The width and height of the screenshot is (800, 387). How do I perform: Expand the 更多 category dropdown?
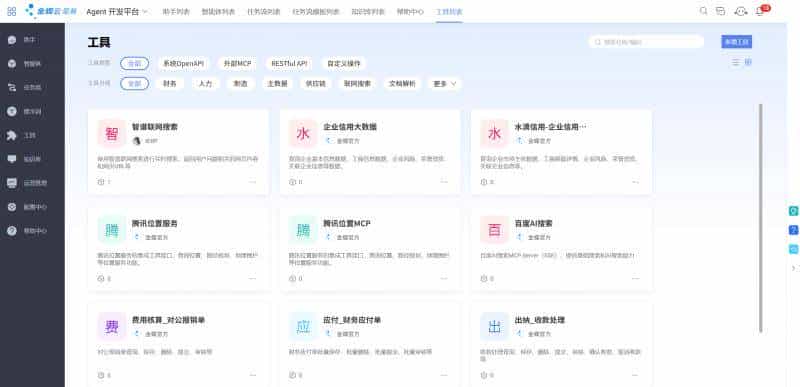click(444, 84)
